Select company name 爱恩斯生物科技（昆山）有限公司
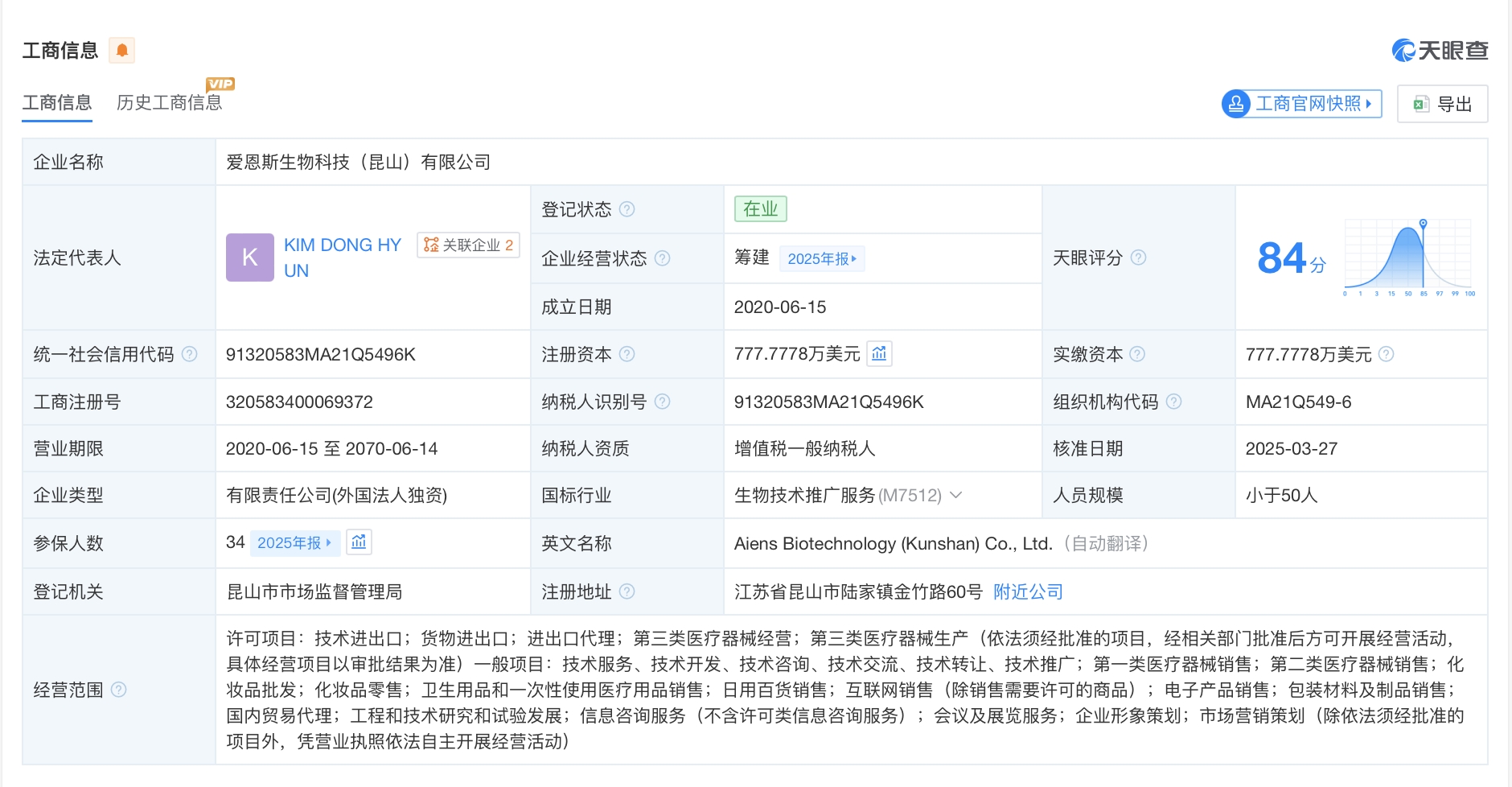 [359, 163]
